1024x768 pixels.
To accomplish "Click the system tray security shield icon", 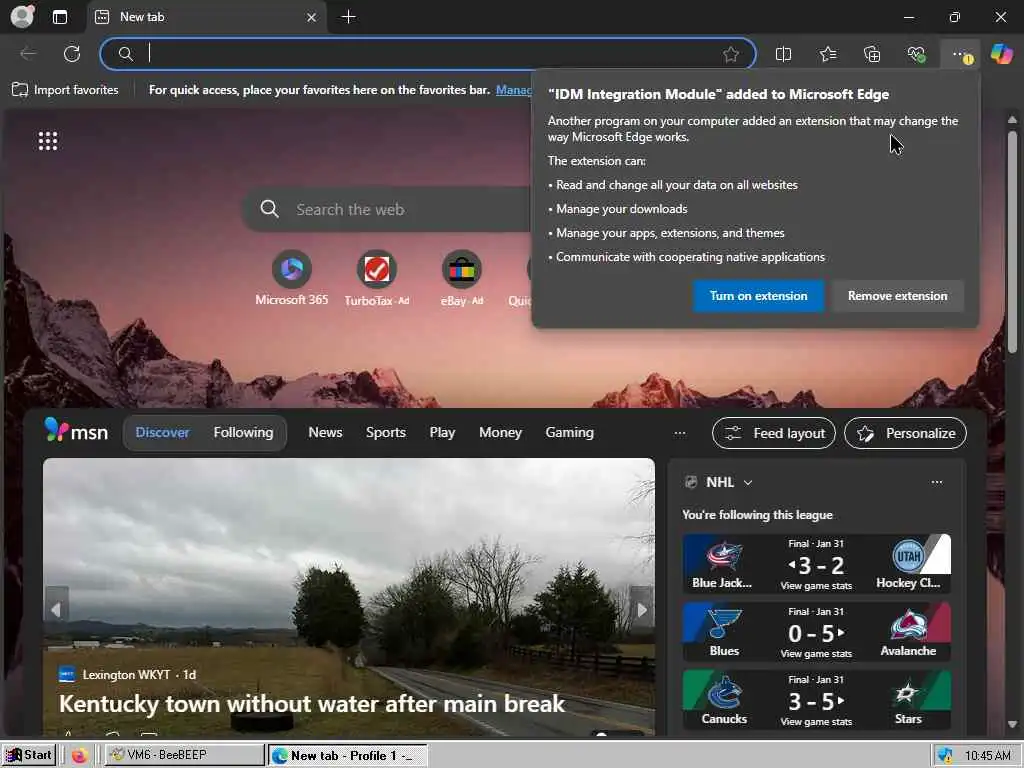I will pos(944,756).
